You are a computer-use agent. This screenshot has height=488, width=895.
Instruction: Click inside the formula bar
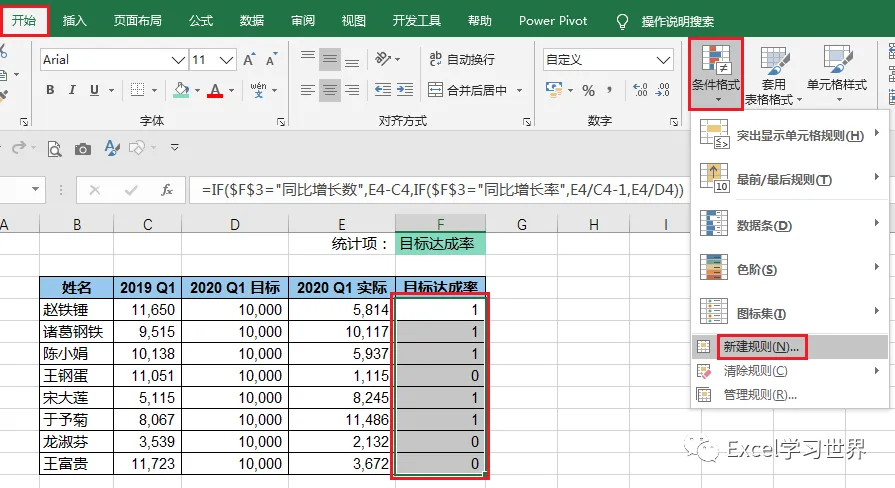pyautogui.click(x=440, y=189)
